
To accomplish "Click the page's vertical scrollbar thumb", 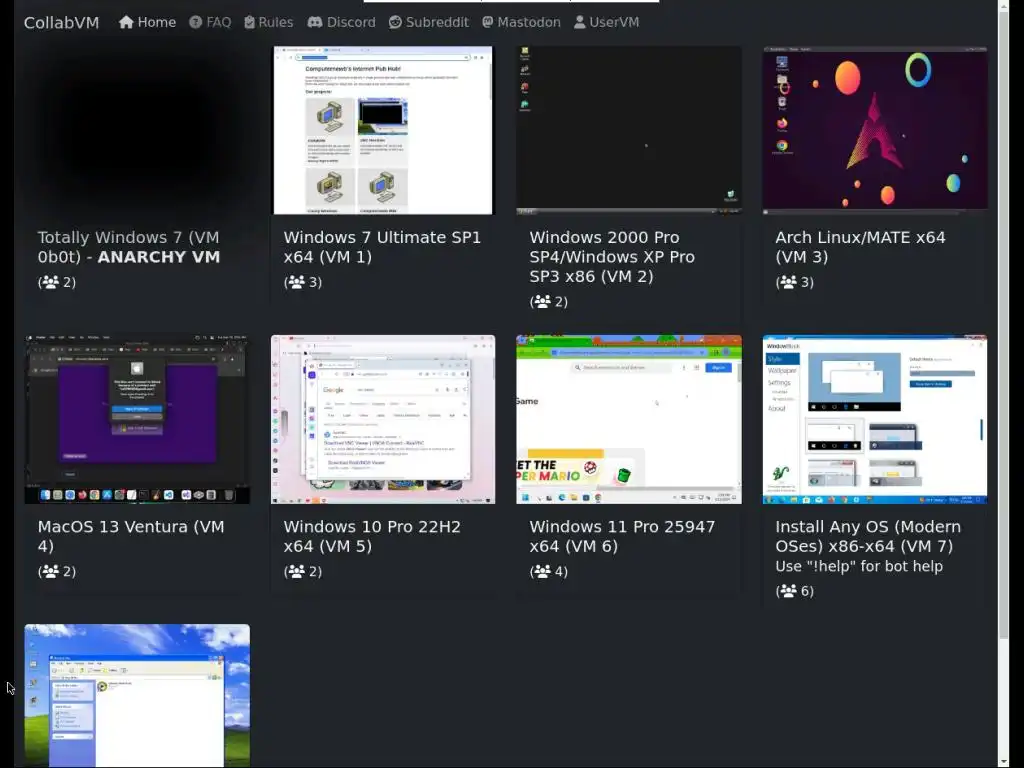I will tap(1004, 325).
